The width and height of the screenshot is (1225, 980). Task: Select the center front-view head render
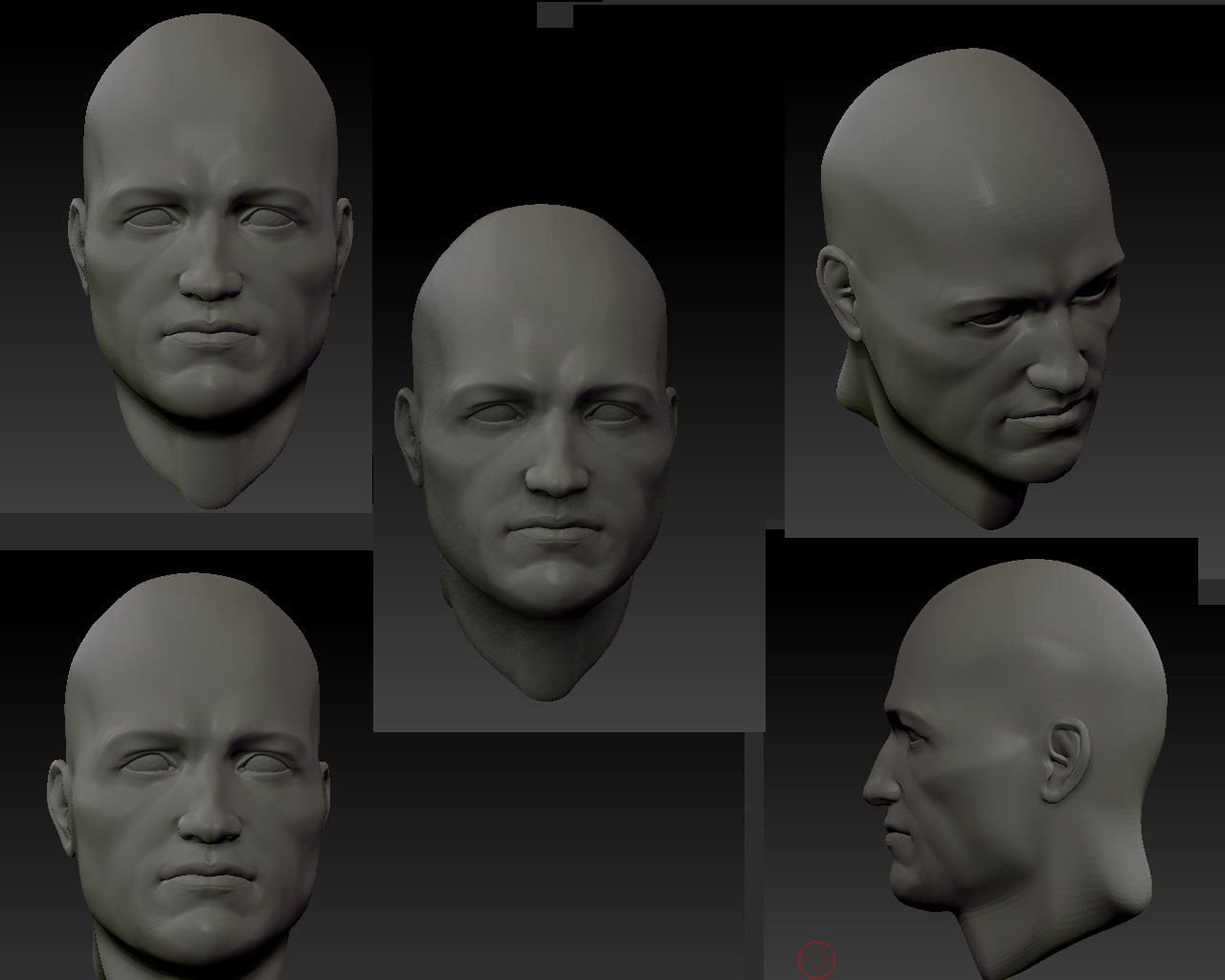[x=542, y=450]
